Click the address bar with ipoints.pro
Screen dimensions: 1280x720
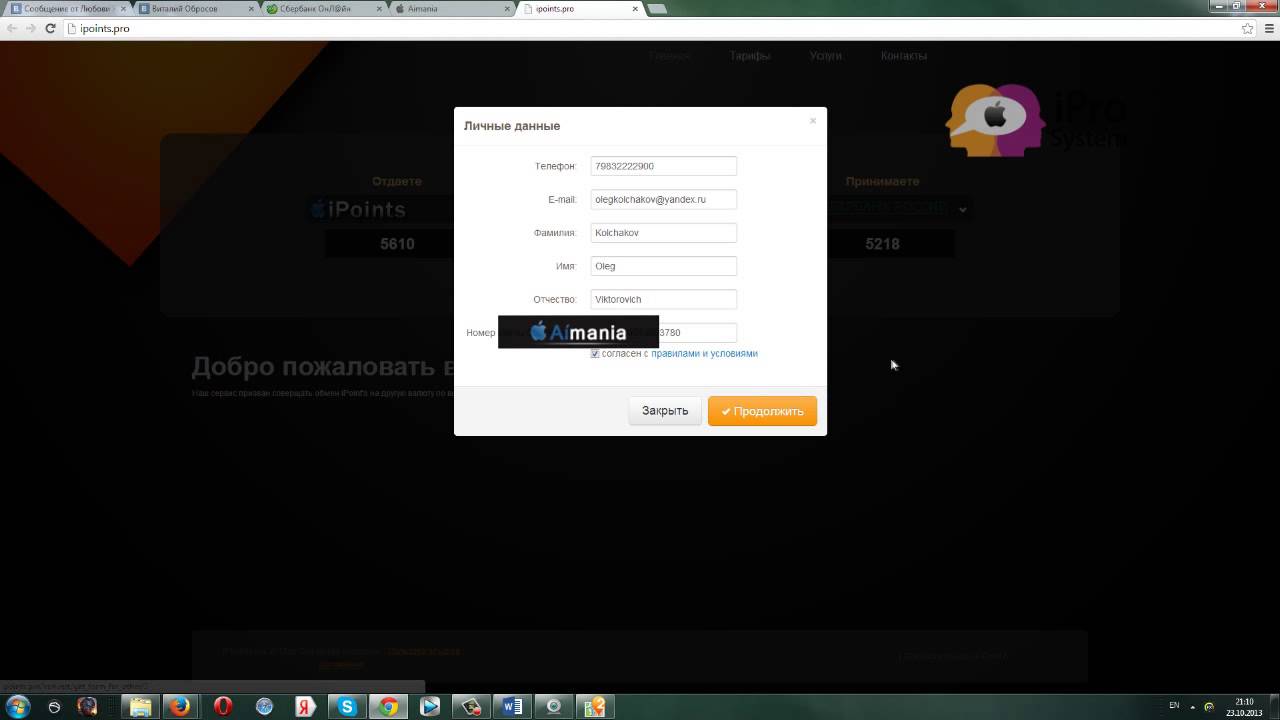point(650,28)
